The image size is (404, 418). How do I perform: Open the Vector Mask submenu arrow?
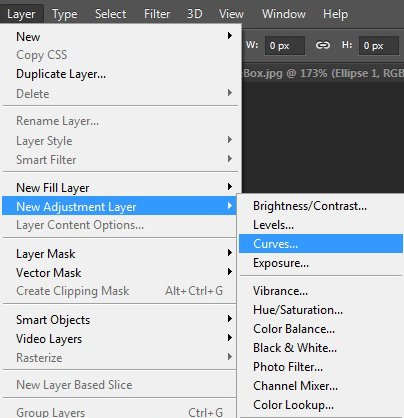[x=230, y=272]
